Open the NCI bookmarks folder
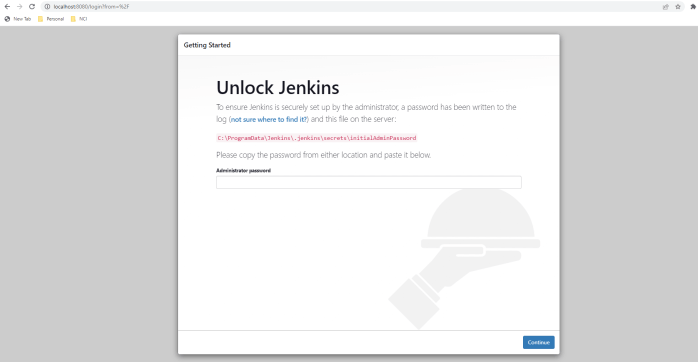The width and height of the screenshot is (698, 362). tap(79, 19)
